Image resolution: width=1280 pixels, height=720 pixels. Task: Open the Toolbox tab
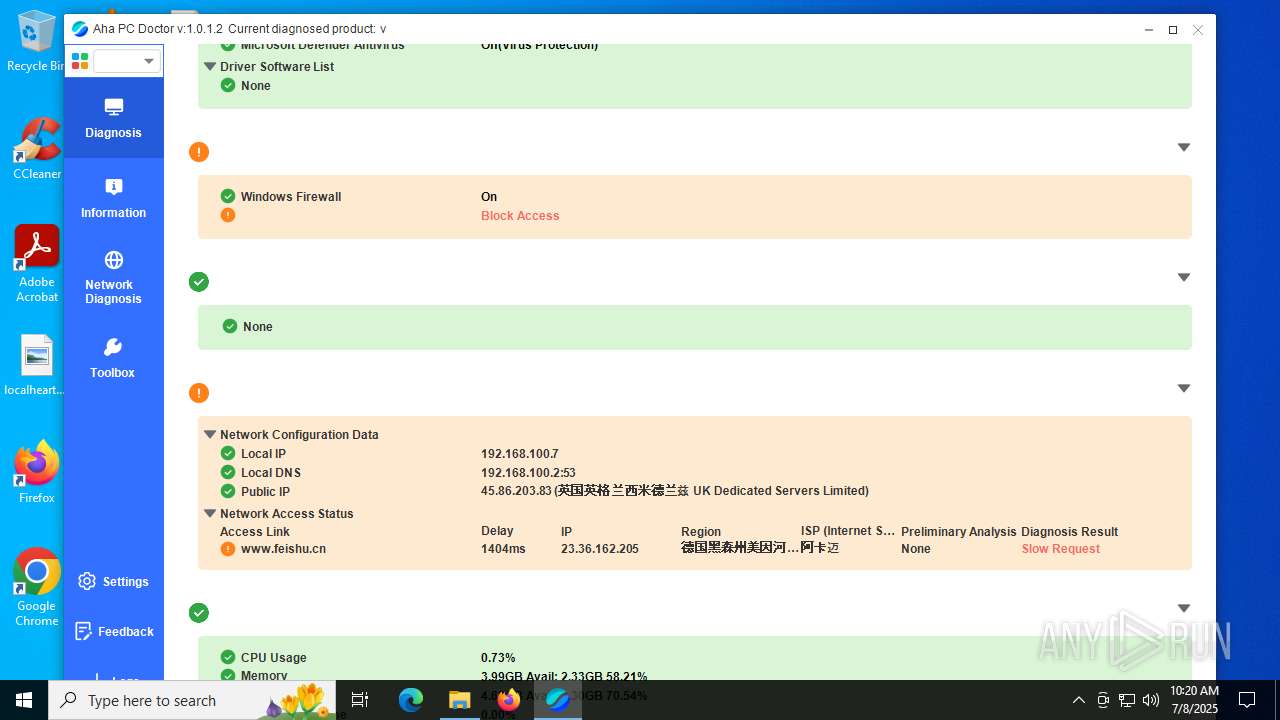click(x=113, y=358)
